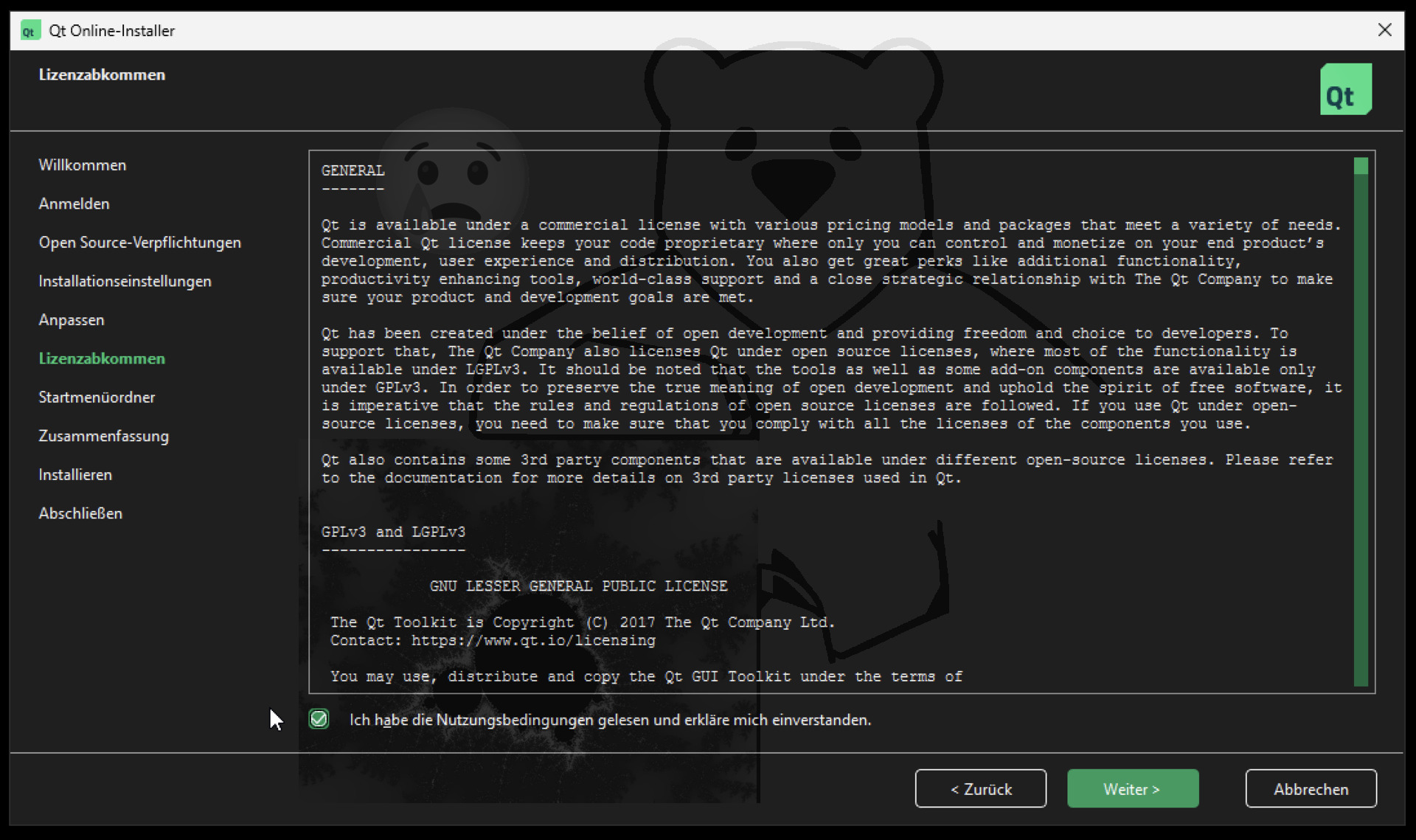The image size is (1416, 840).
Task: Select Zusammenfassung in the sidebar
Action: (103, 436)
